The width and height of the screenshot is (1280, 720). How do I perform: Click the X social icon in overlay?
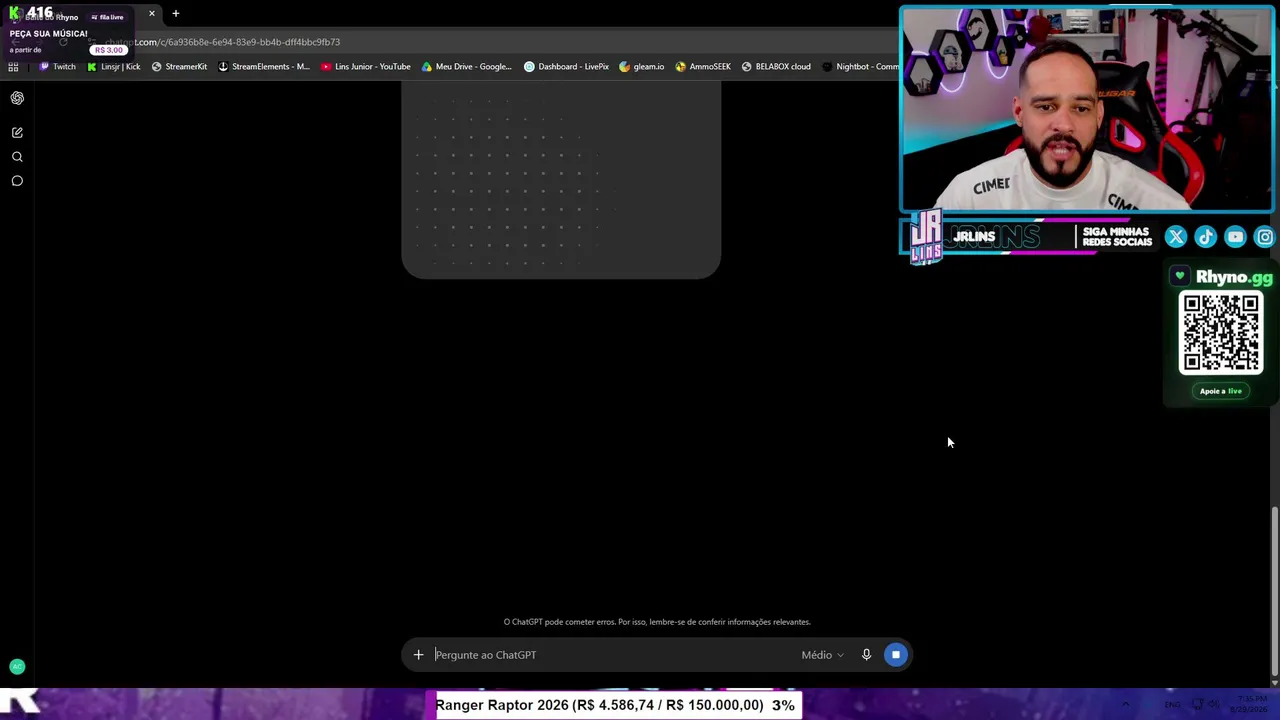[x=1175, y=237]
